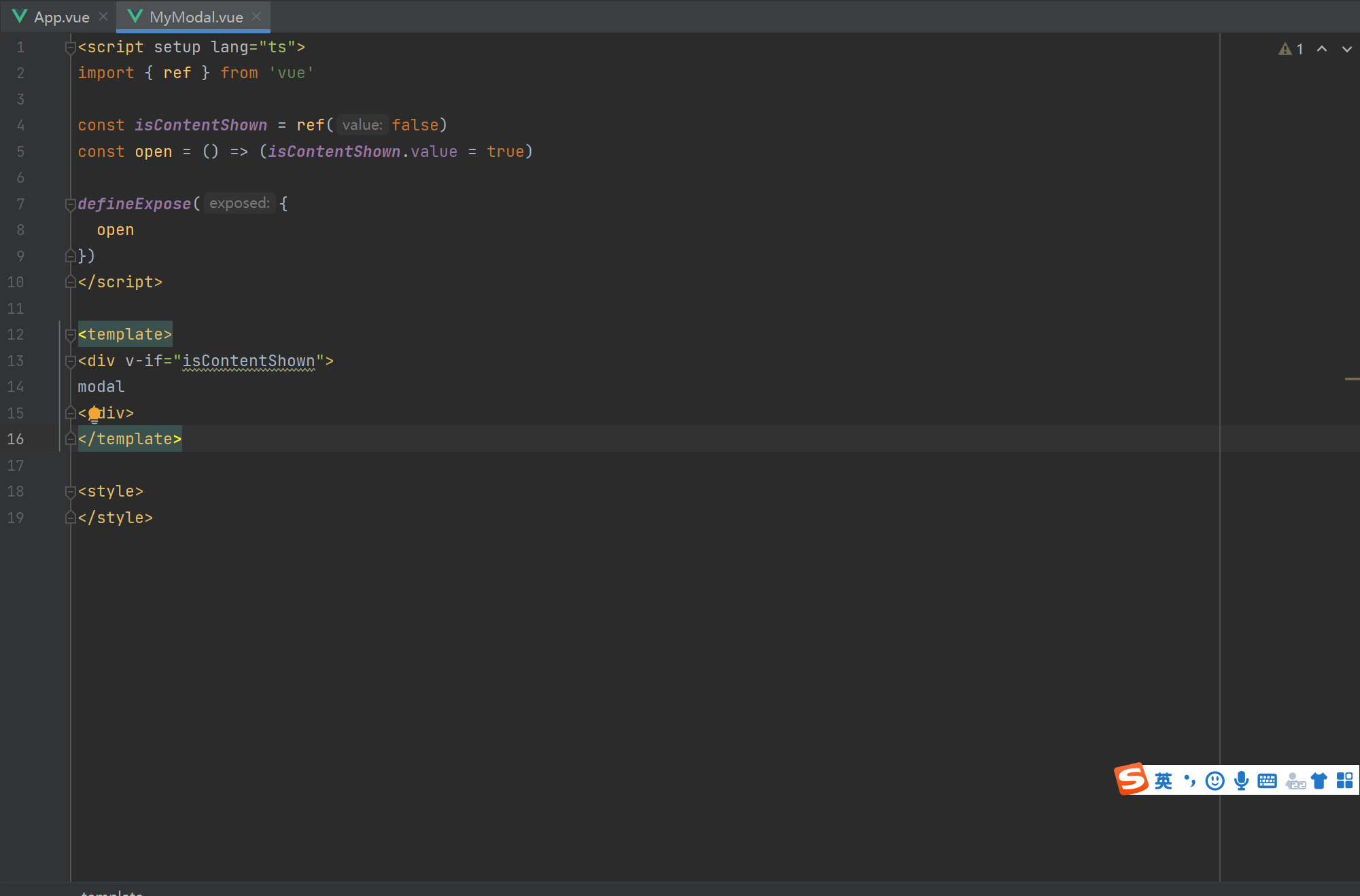Collapse the template block fold arrow on line 12
This screenshot has width=1360, height=896.
click(70, 334)
